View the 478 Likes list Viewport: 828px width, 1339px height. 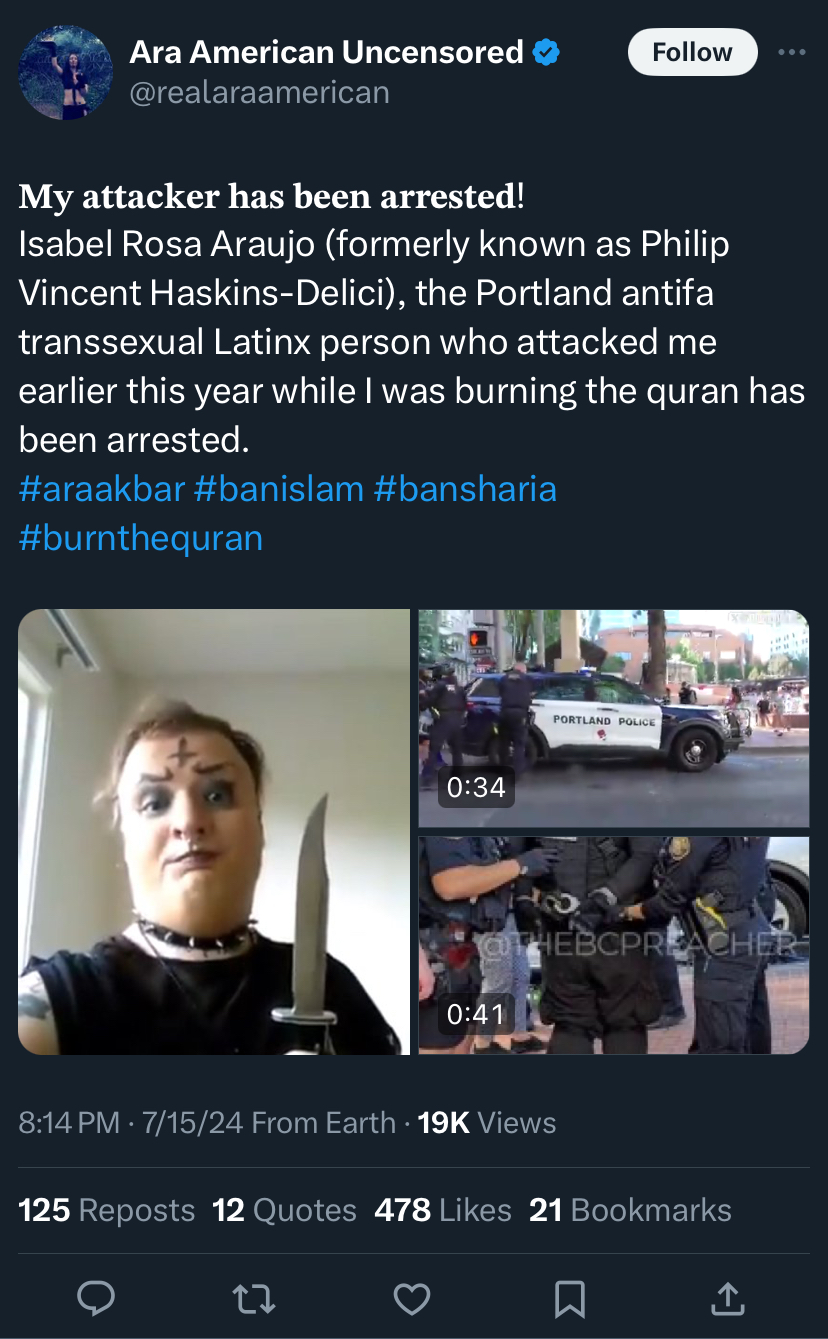[443, 1210]
